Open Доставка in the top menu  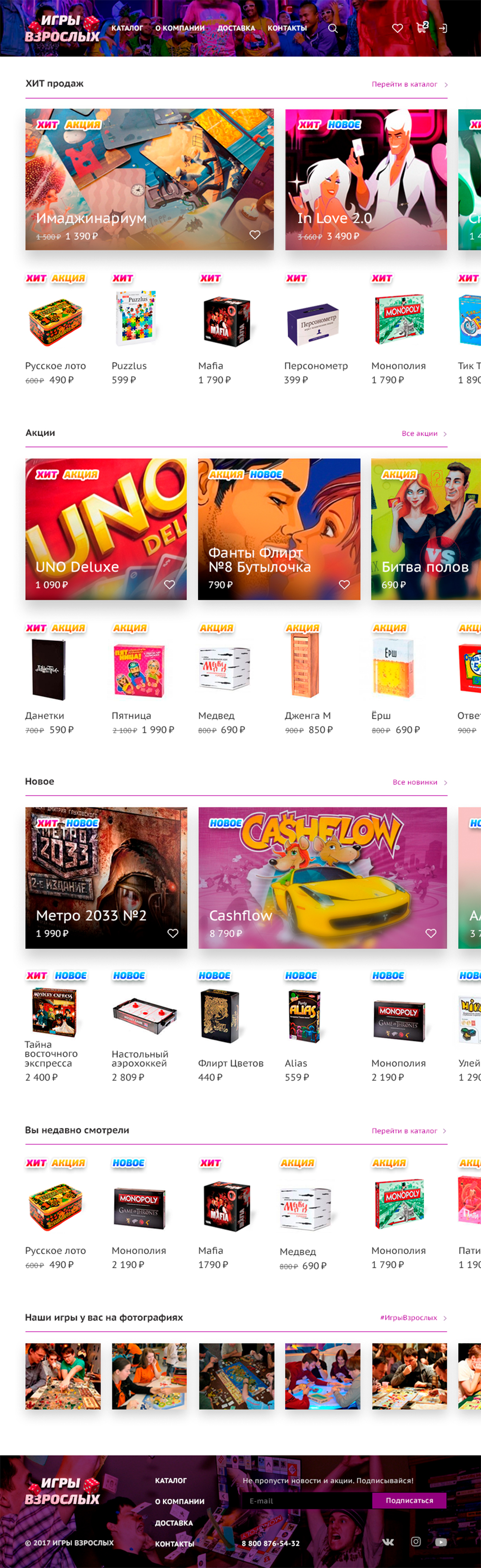click(x=236, y=28)
